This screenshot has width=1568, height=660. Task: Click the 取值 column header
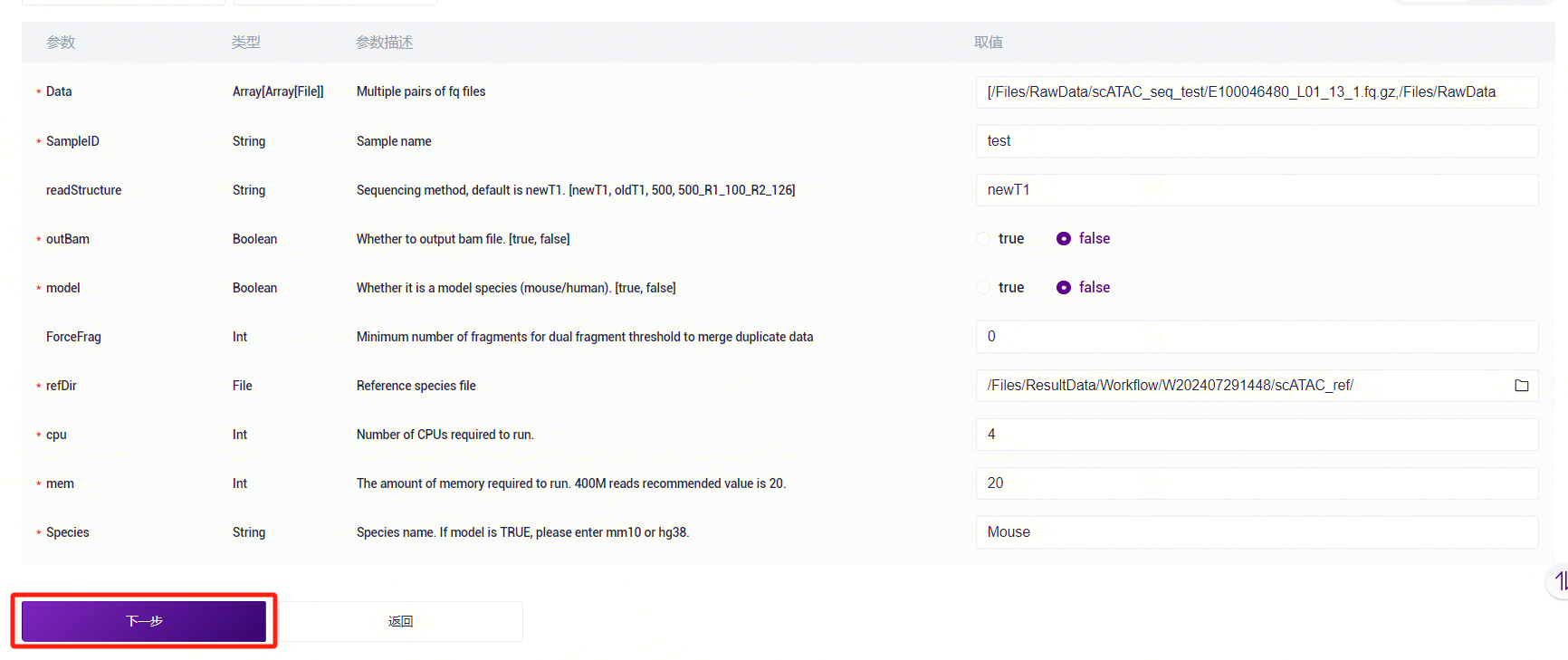point(989,43)
